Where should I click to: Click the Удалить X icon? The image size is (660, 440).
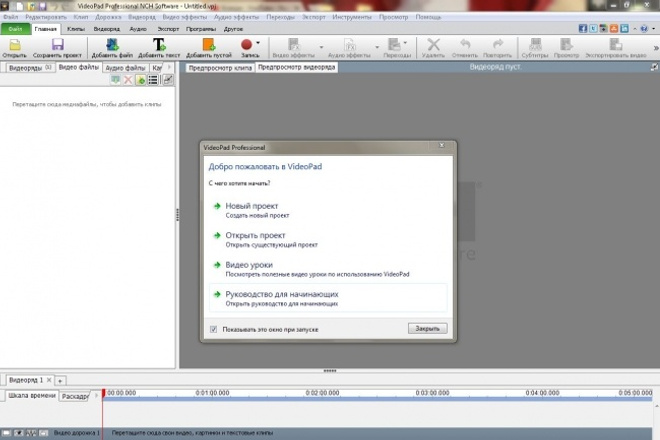click(433, 48)
